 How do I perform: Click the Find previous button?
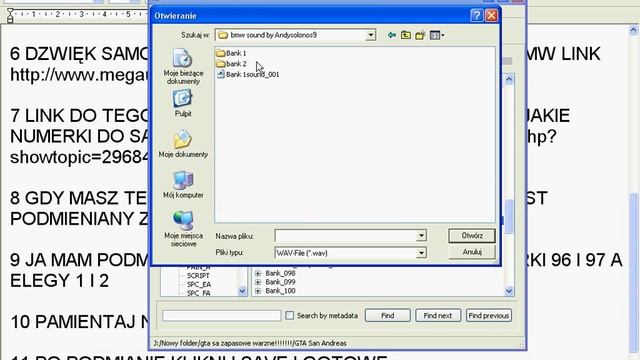click(489, 316)
